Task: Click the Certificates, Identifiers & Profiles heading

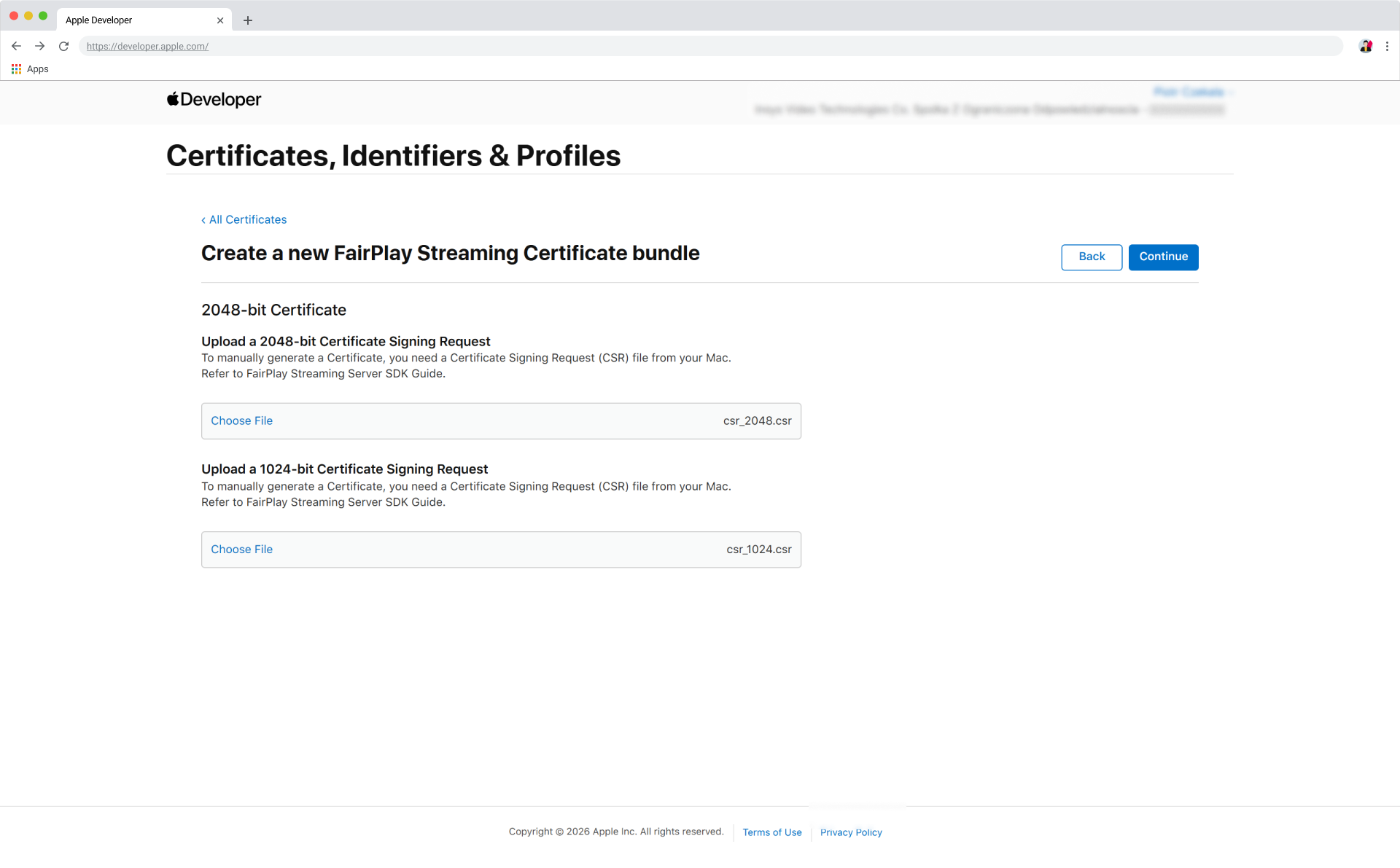Action: [x=394, y=156]
